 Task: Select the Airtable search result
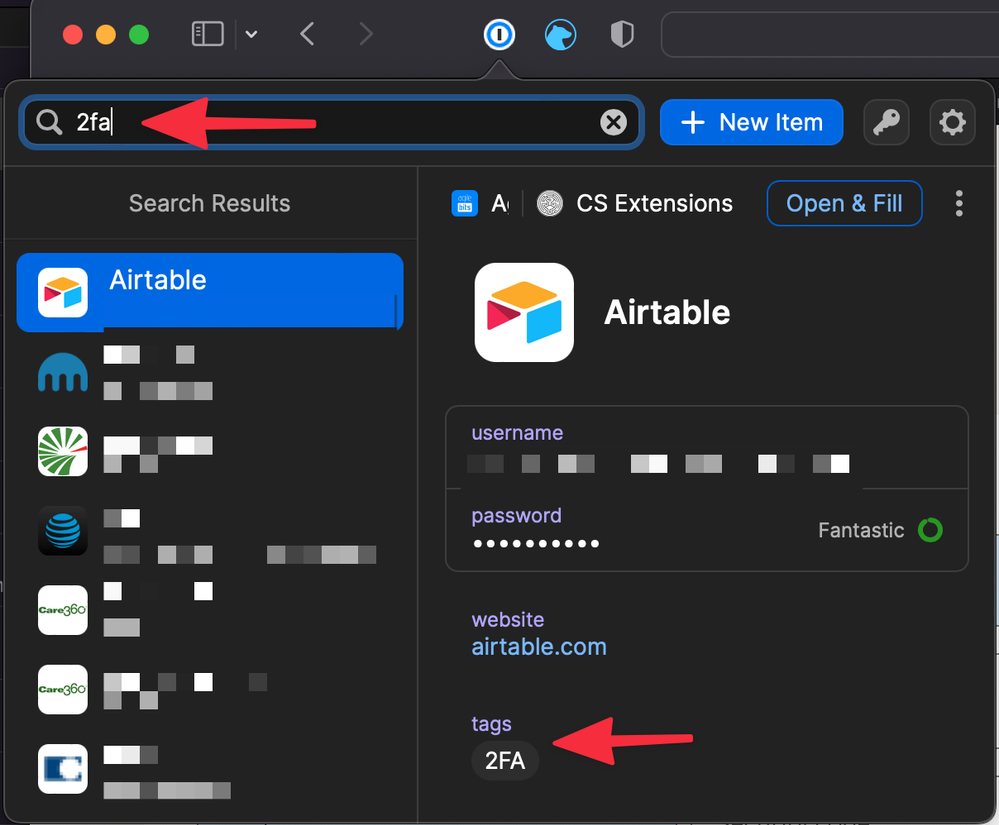[210, 292]
